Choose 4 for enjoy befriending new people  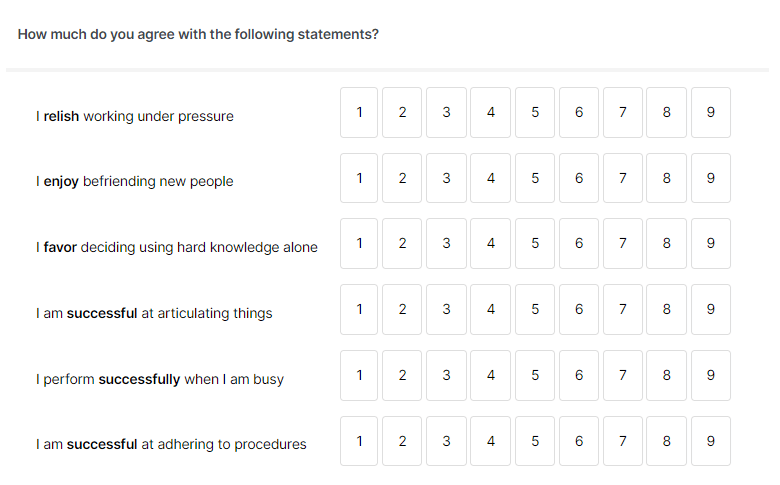[490, 178]
